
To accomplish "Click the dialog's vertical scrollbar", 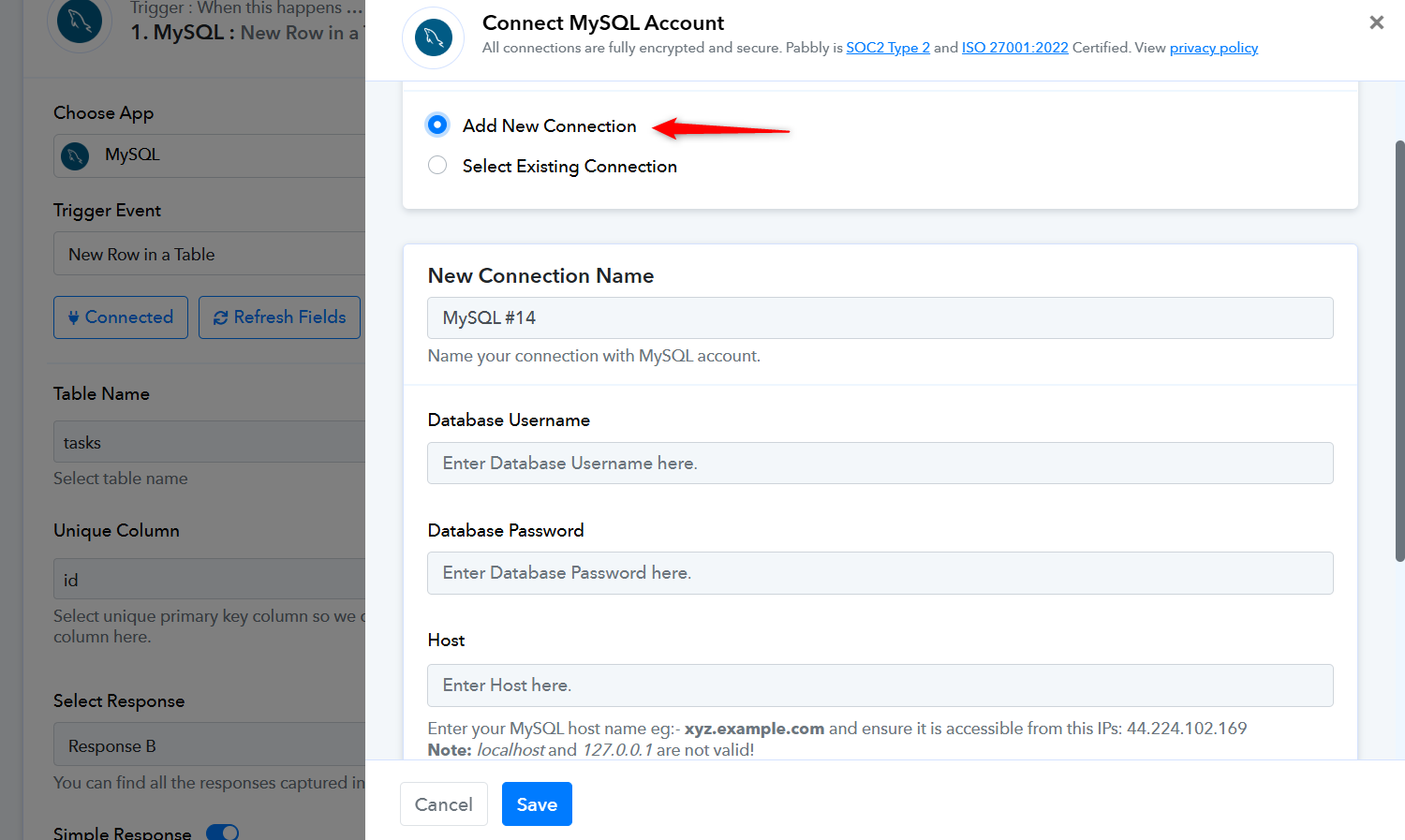I will pyautogui.click(x=1399, y=351).
